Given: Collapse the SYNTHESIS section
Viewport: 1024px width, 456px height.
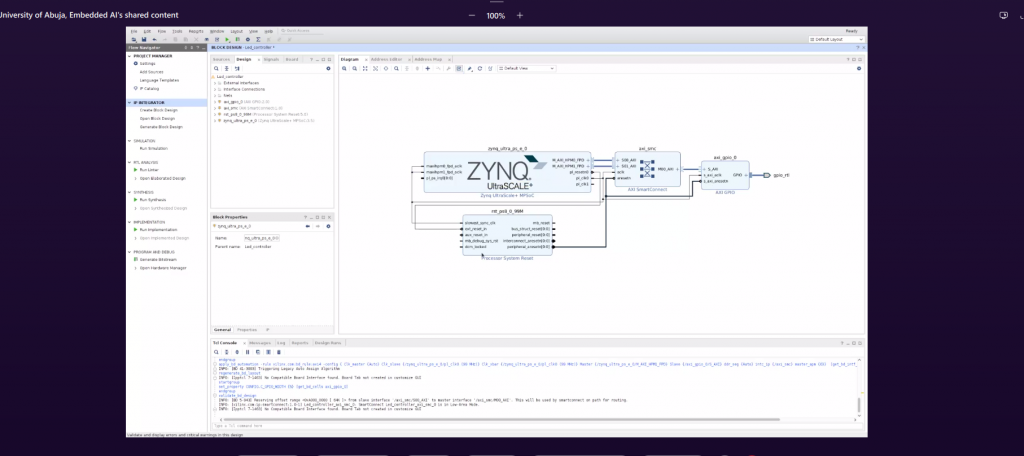Looking at the screenshot, I should (x=129, y=192).
